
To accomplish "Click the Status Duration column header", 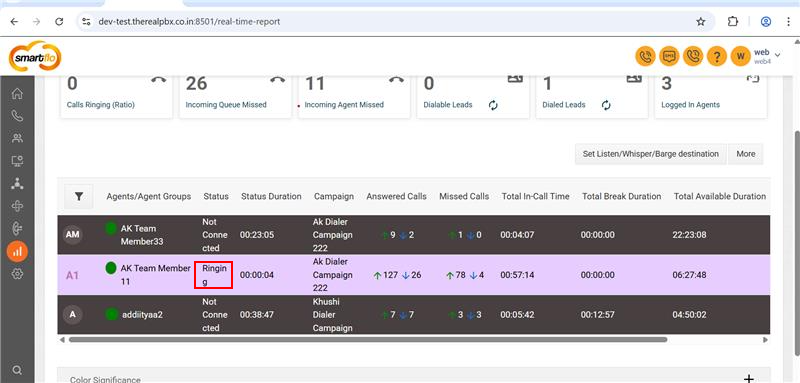I will [271, 196].
